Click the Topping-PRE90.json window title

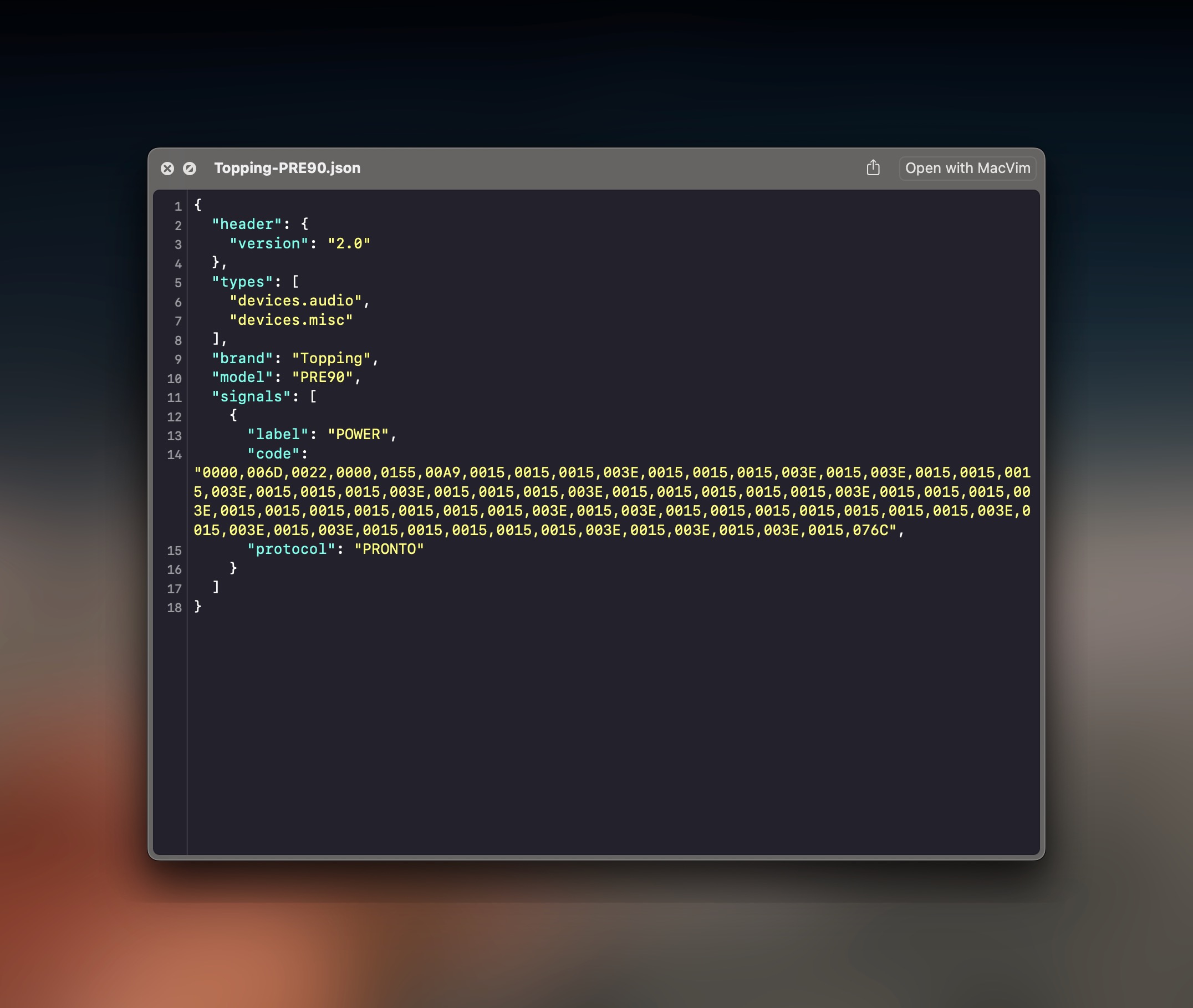click(287, 168)
